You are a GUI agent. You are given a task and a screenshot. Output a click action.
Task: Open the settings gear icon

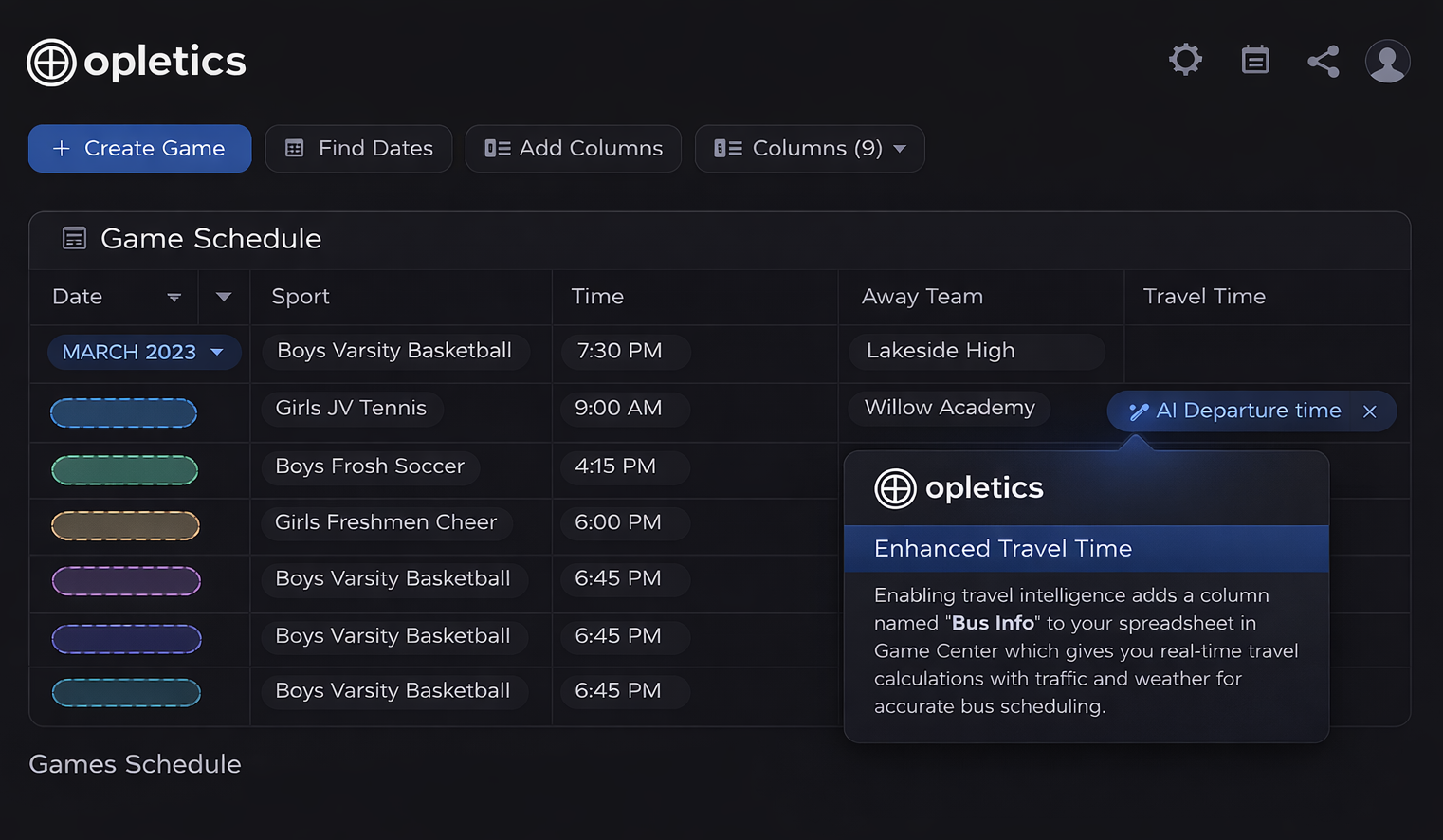1185,60
